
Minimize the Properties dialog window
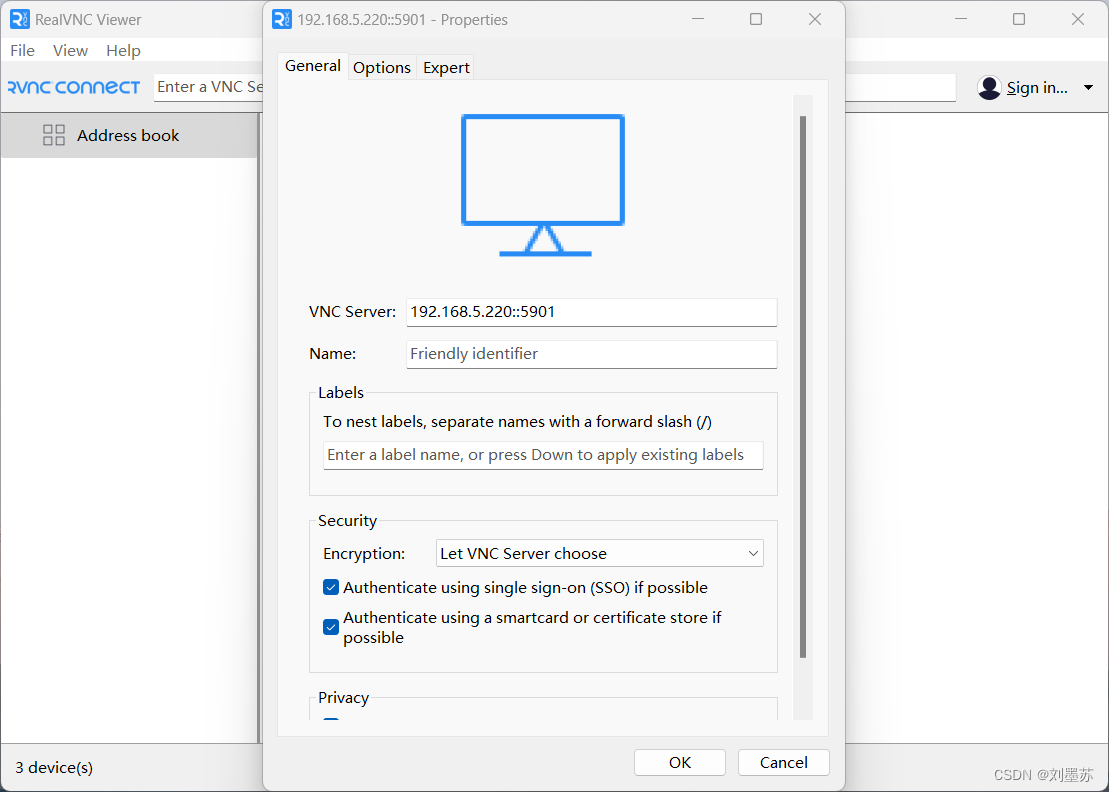pos(698,19)
